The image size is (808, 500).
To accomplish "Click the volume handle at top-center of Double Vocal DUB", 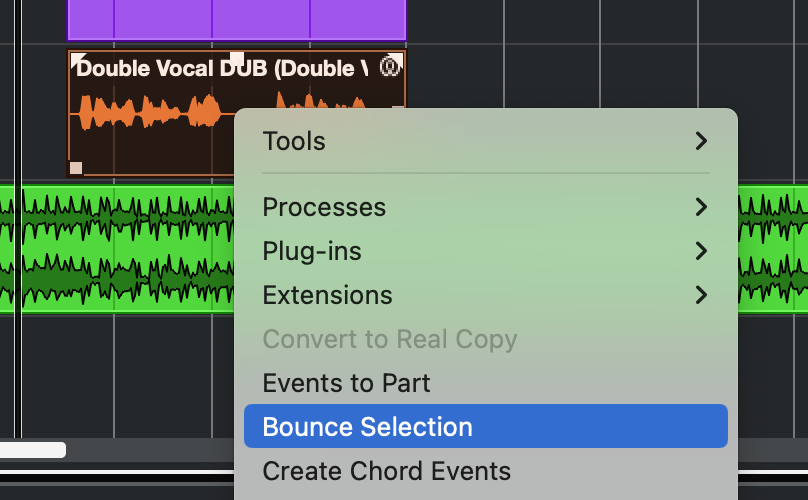I will pos(237,57).
